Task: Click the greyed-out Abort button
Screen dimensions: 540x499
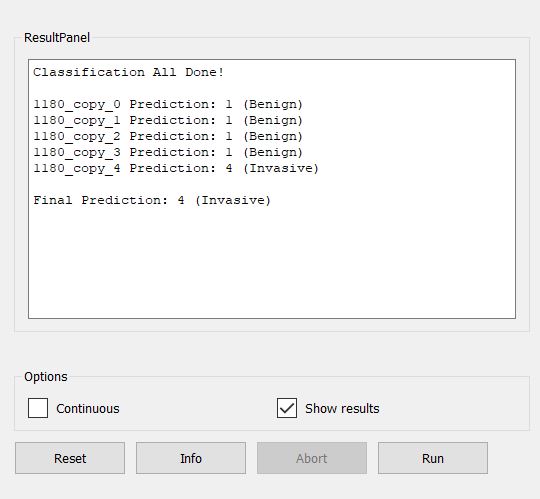Action: [x=312, y=458]
